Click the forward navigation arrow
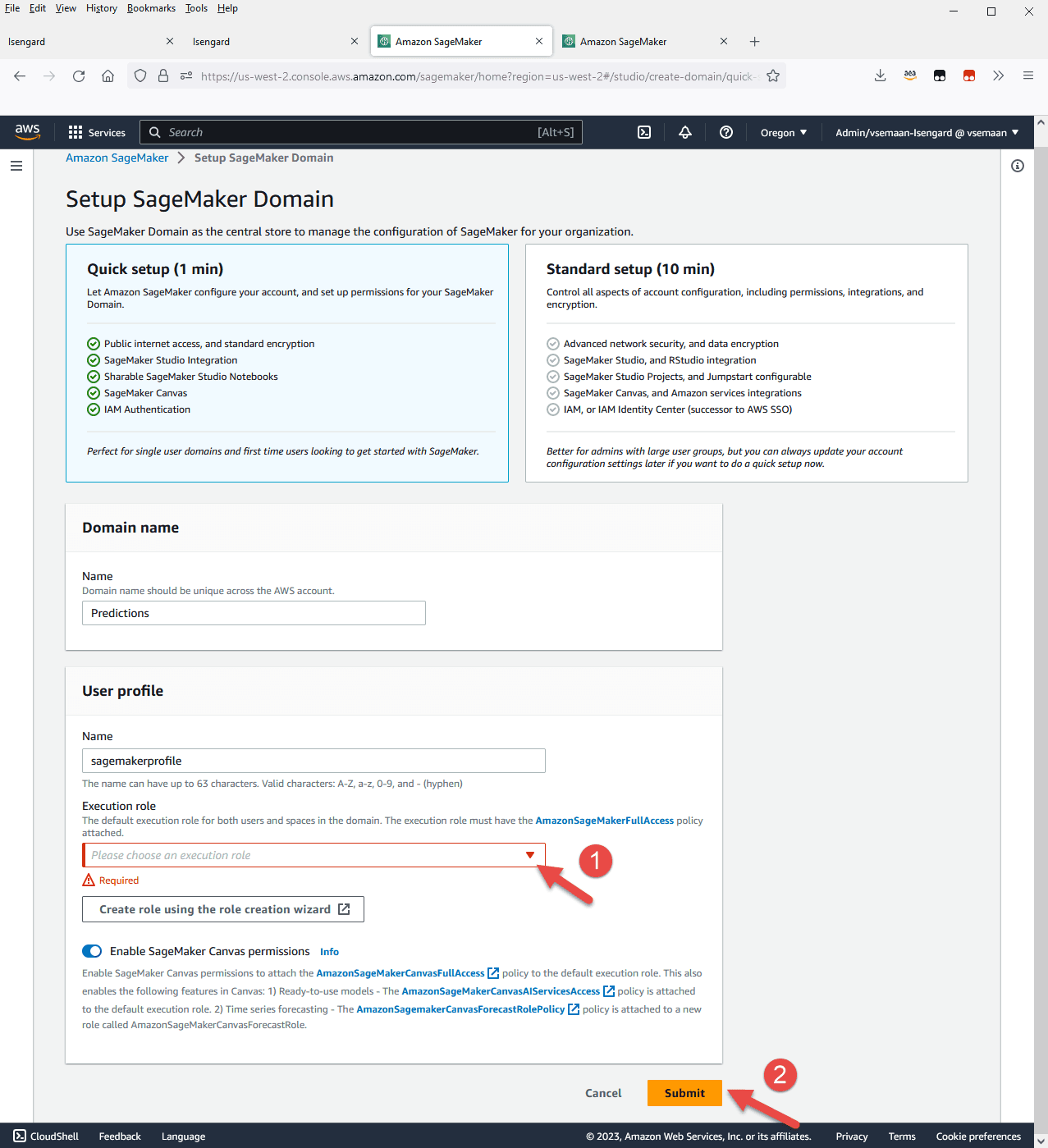Image resolution: width=1048 pixels, height=1148 pixels. (49, 76)
